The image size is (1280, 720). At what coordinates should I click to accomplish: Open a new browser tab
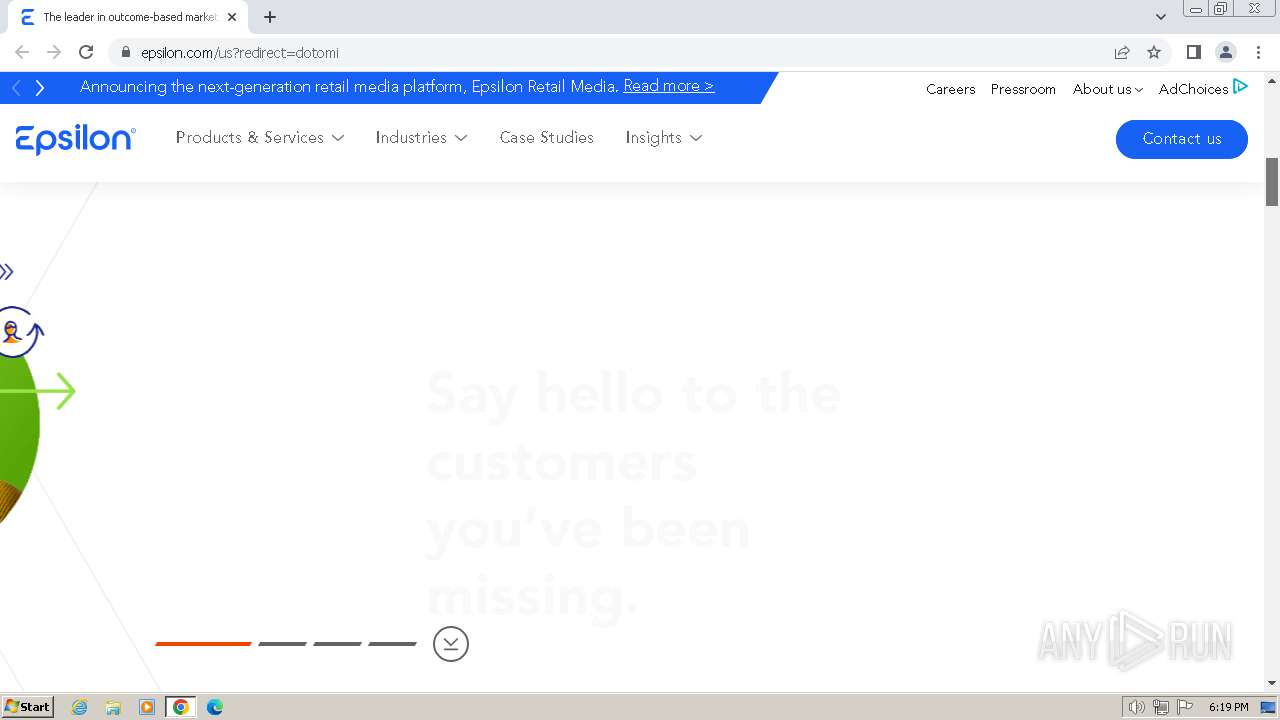point(270,17)
